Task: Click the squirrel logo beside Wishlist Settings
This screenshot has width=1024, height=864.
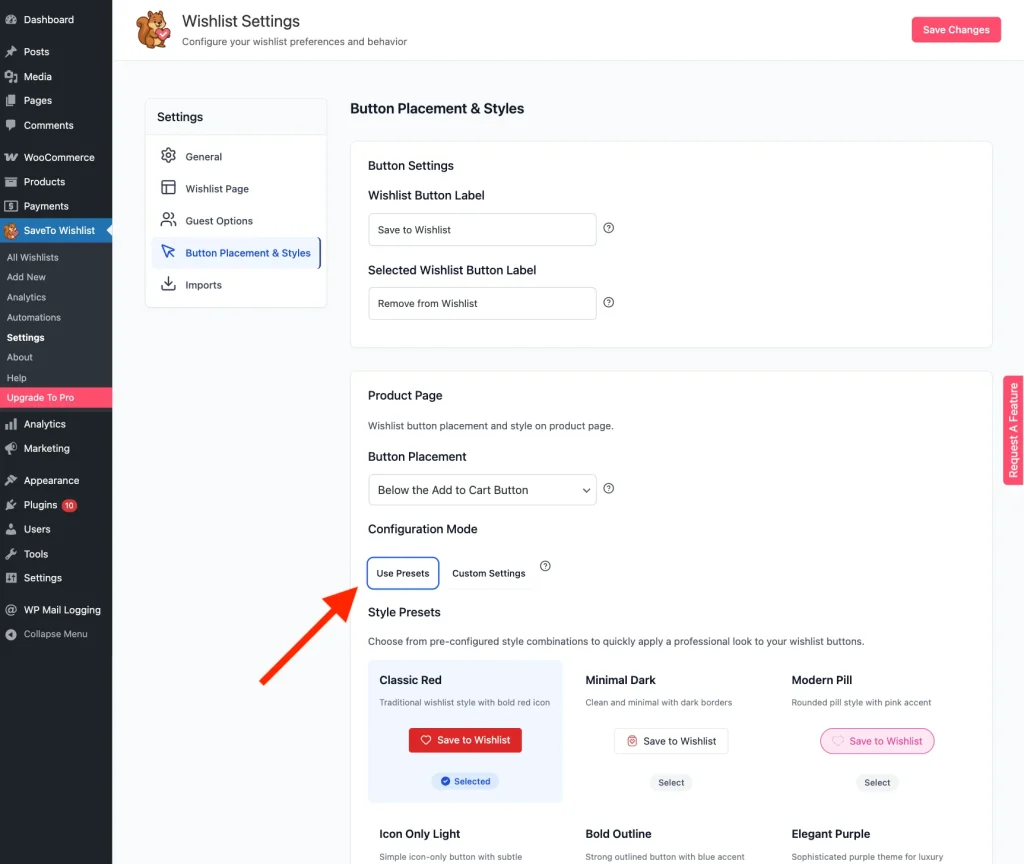Action: tap(153, 29)
